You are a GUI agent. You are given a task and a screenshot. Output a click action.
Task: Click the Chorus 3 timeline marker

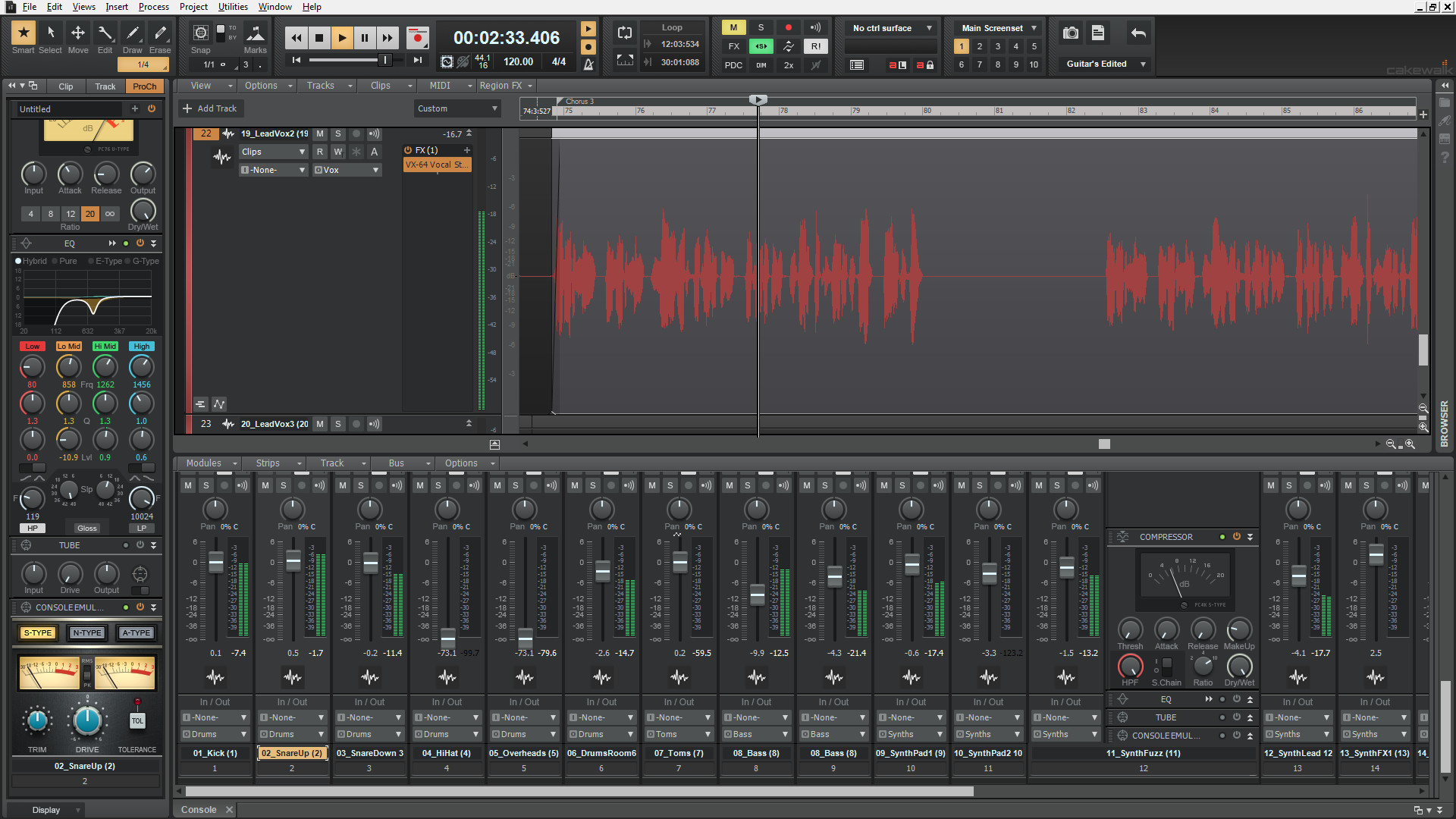pos(579,101)
